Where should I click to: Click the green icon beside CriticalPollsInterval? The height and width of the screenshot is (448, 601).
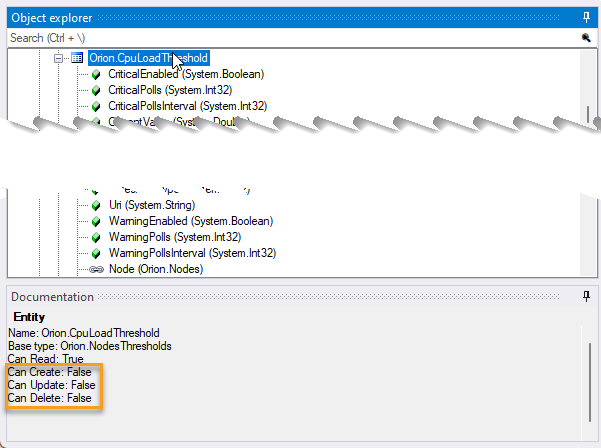coord(96,106)
